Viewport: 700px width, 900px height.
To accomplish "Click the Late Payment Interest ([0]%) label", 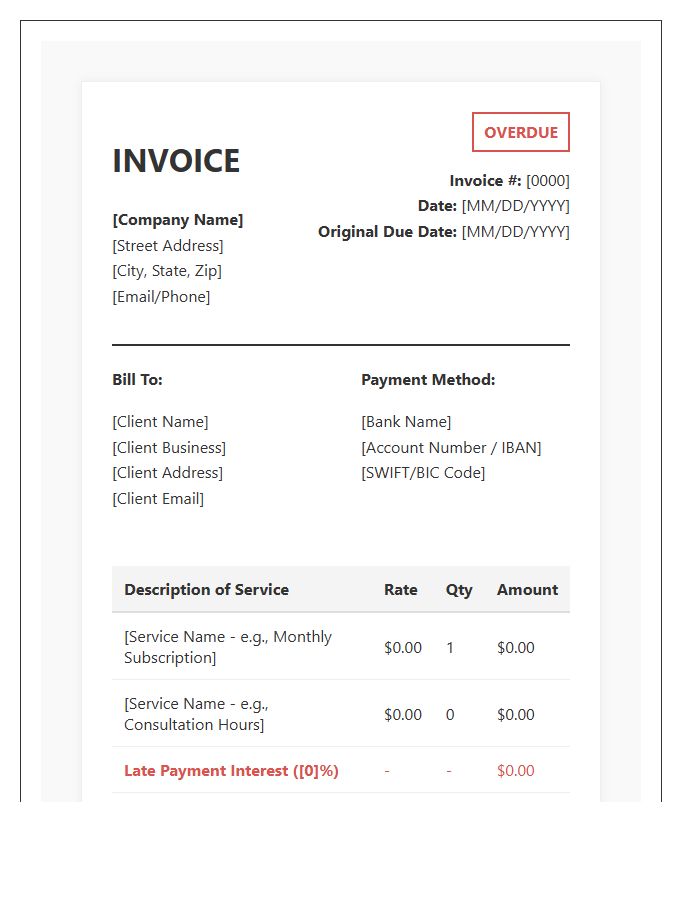I will pos(231,771).
